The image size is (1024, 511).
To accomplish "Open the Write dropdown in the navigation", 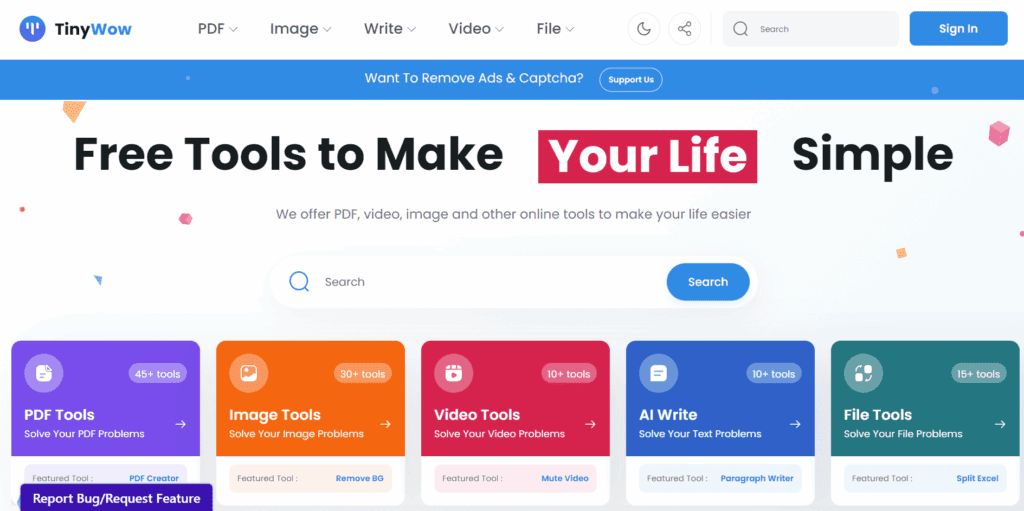I will [x=390, y=29].
